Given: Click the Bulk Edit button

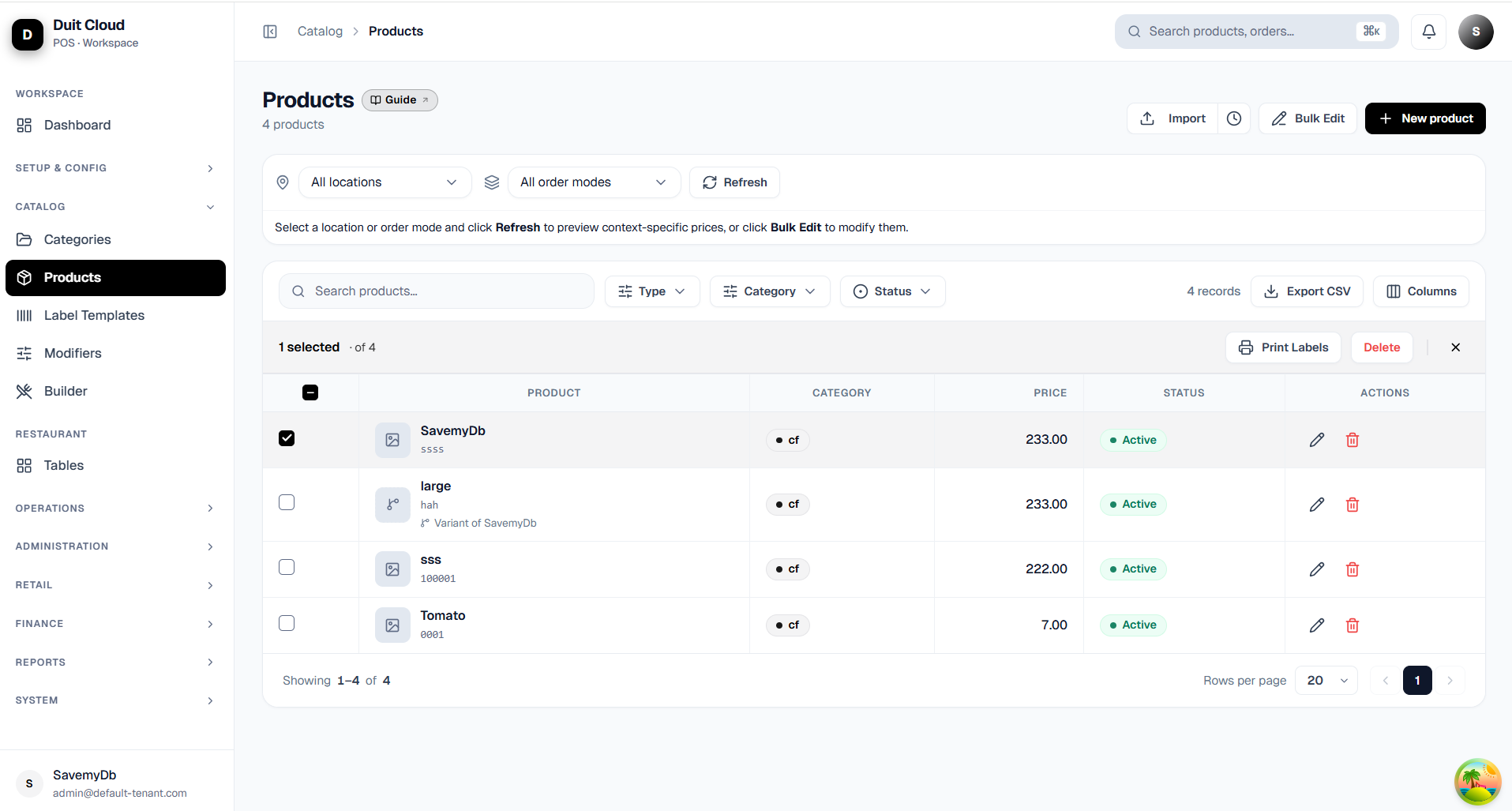Looking at the screenshot, I should coord(1308,118).
